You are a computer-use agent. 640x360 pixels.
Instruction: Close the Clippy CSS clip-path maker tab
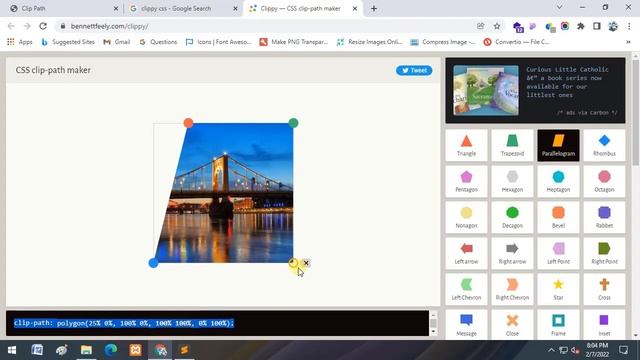(355, 8)
